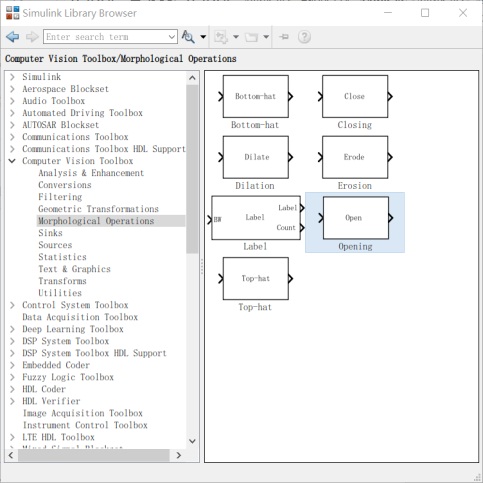Select Communications Toolbox HDL Support item
The width and height of the screenshot is (483, 483).
pos(104,149)
